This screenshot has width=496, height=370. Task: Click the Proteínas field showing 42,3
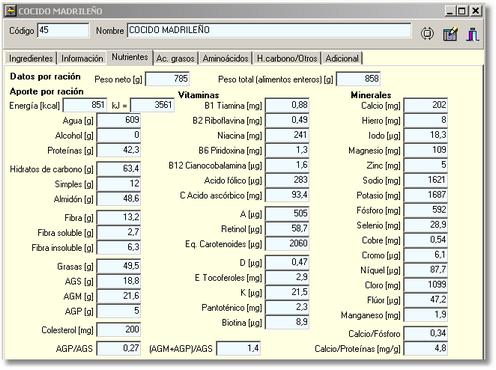click(119, 150)
